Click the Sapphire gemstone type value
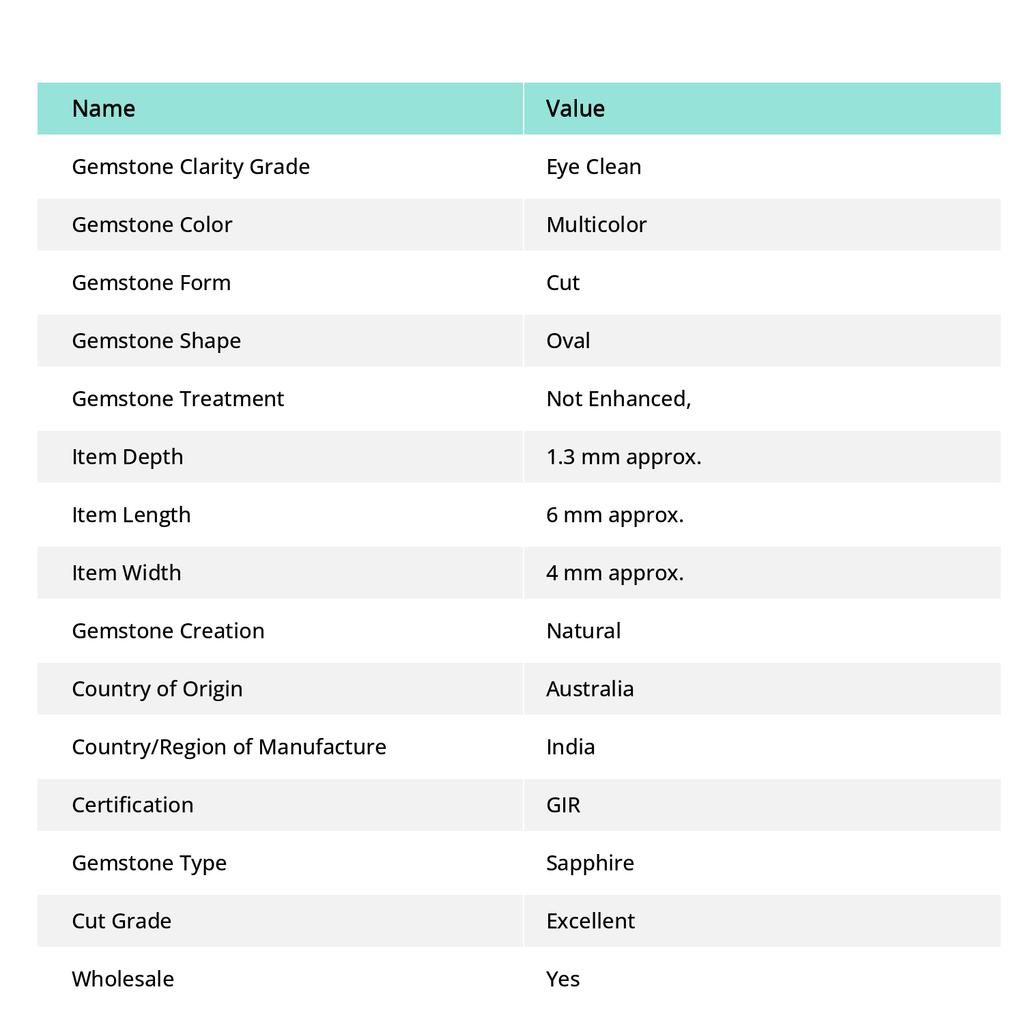1024x1024 pixels. click(590, 863)
